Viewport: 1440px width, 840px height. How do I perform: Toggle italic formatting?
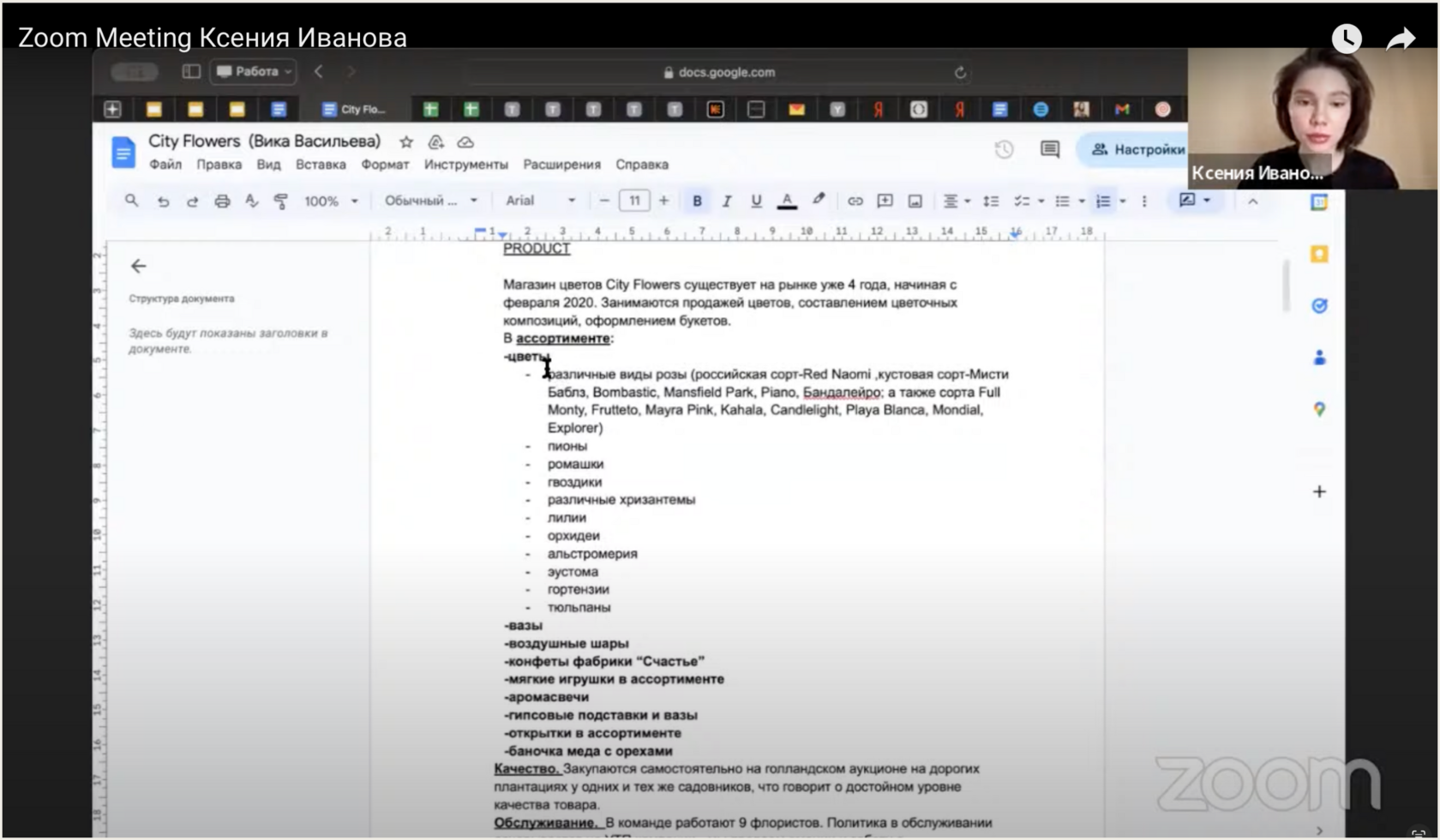(x=726, y=201)
